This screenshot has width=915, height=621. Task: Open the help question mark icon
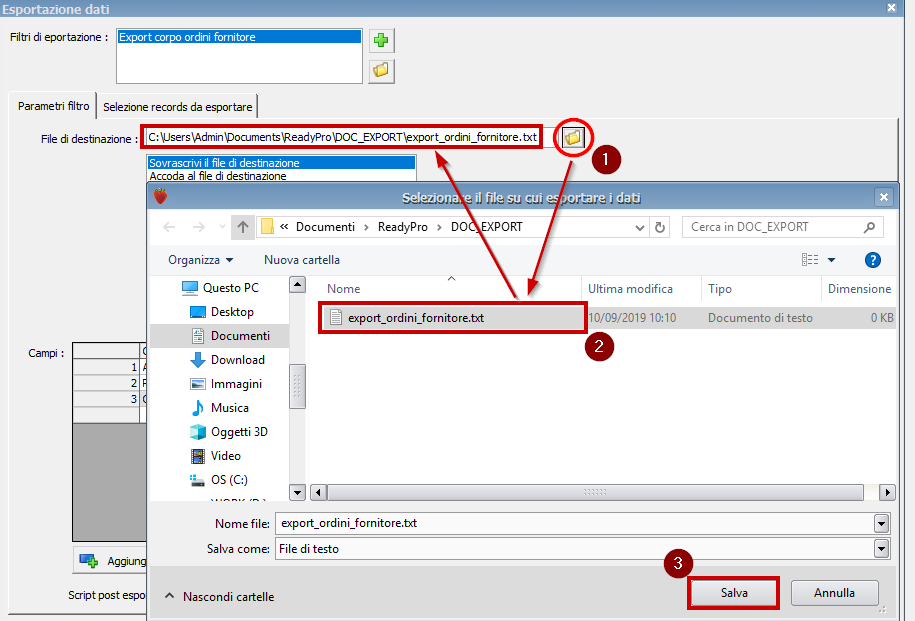(872, 260)
